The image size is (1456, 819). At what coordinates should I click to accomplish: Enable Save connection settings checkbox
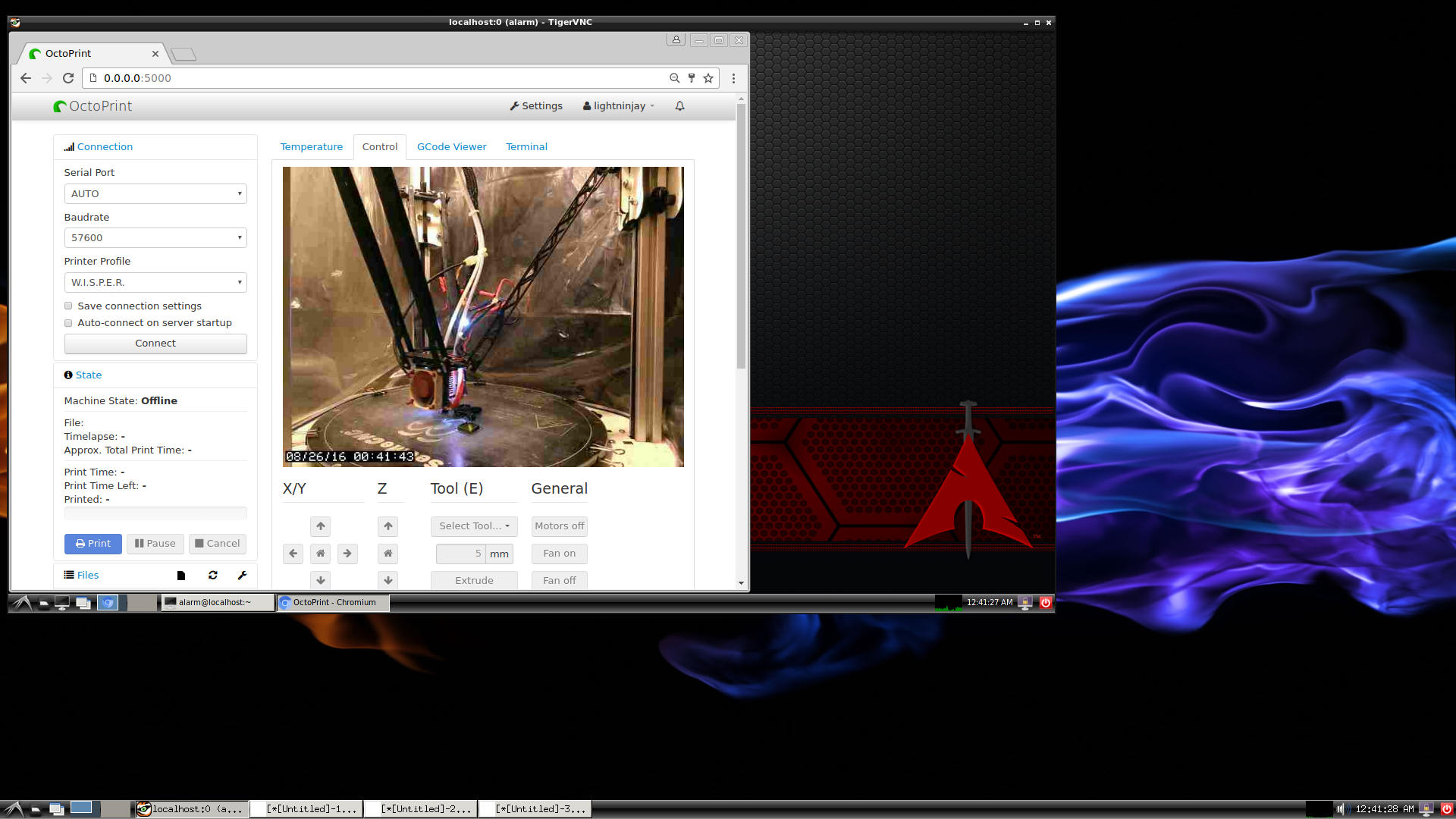point(68,306)
